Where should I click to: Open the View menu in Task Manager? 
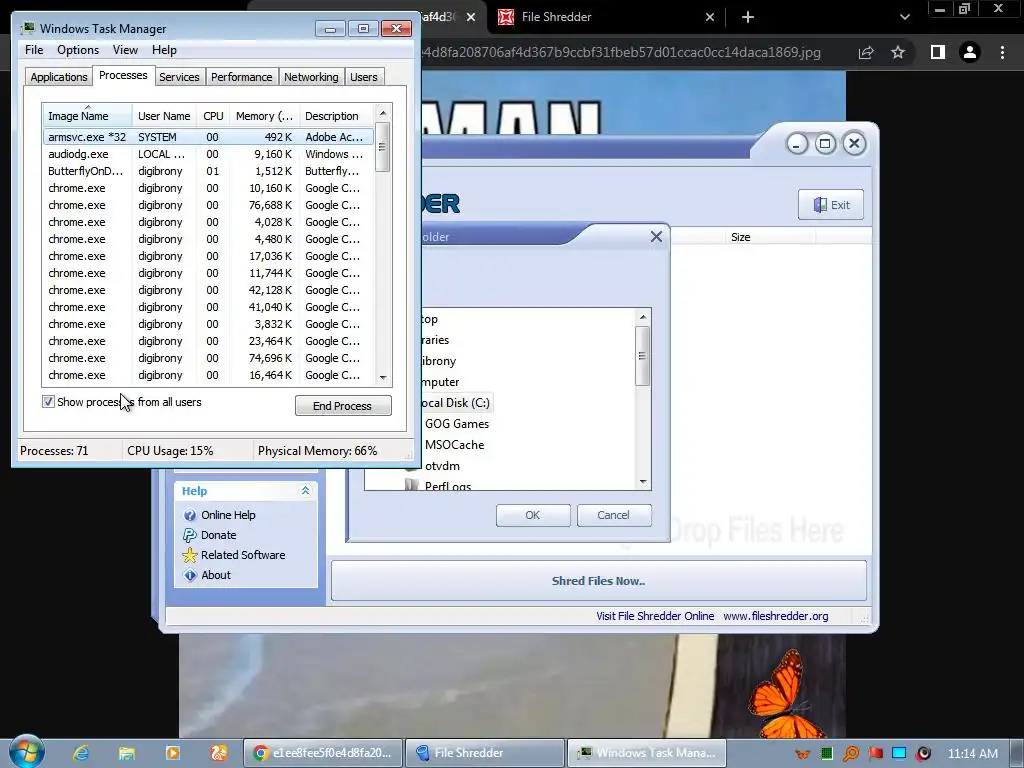point(125,50)
